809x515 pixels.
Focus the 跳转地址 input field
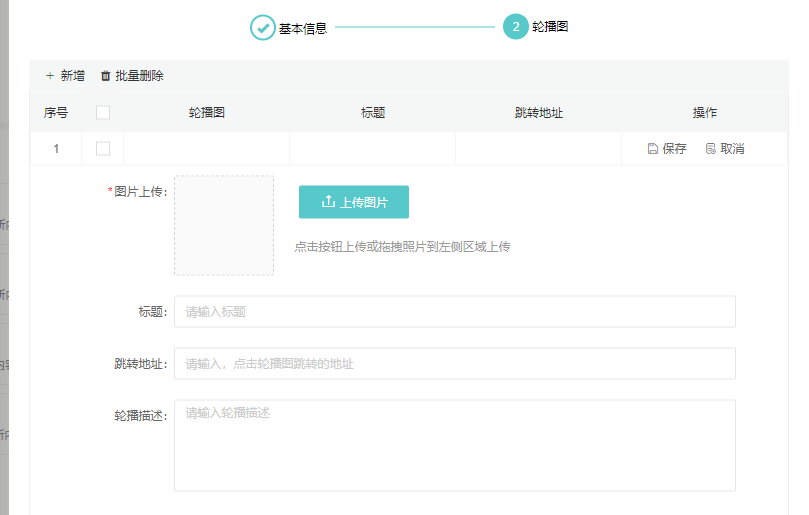(455, 364)
